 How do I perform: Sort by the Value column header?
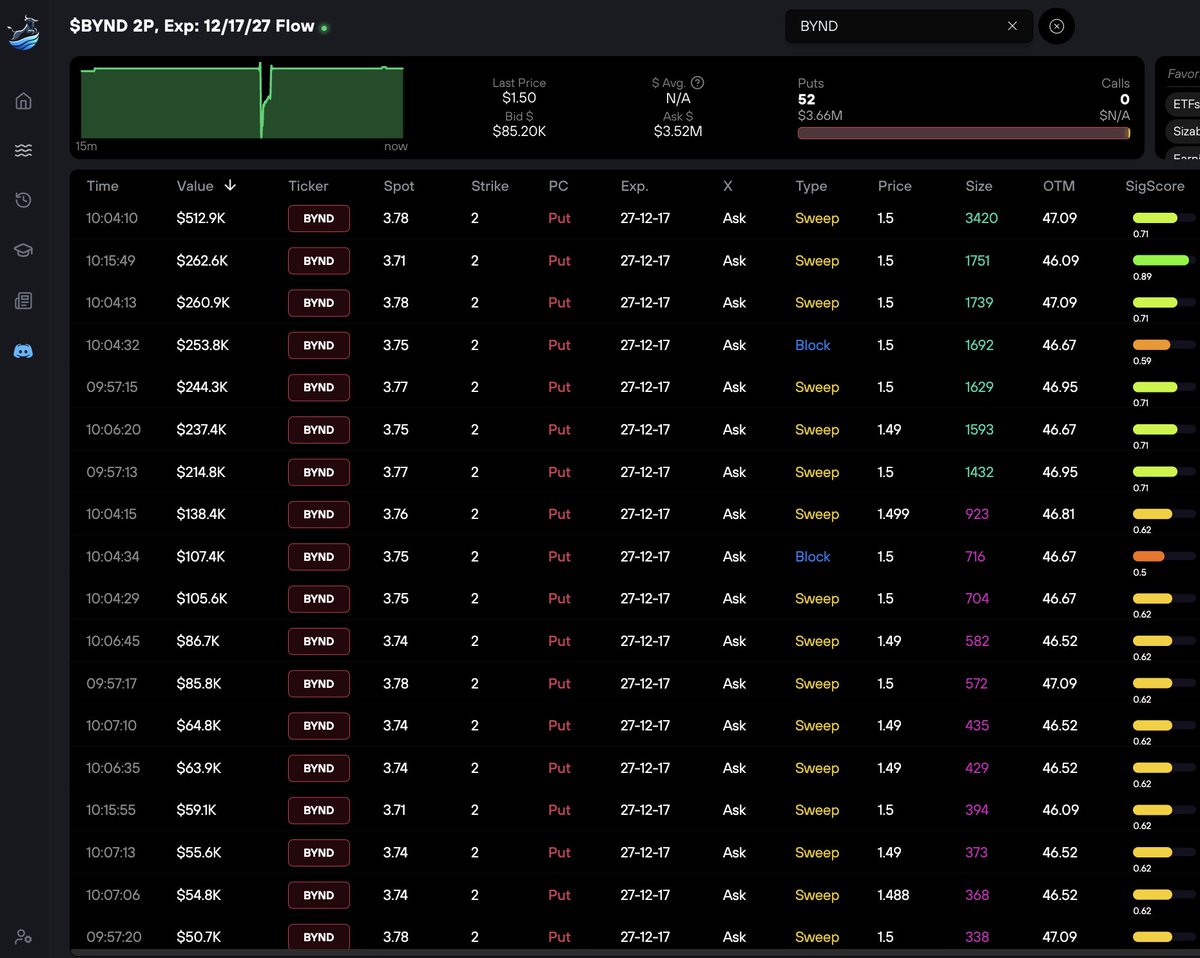point(195,186)
